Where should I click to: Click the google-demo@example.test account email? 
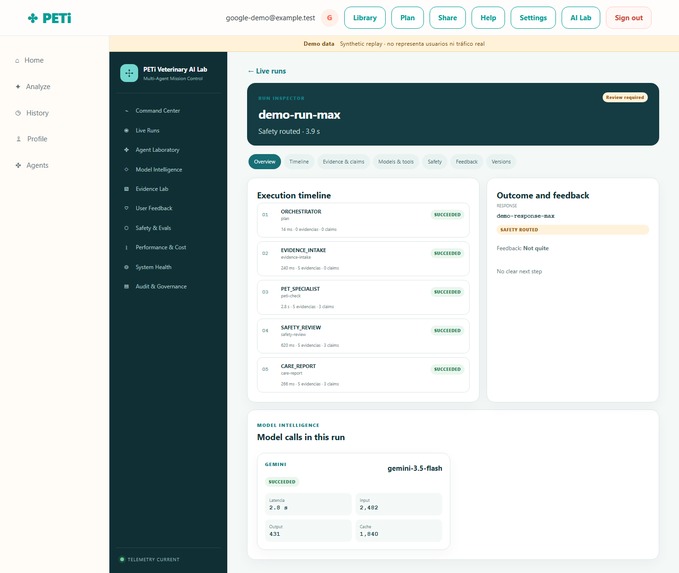click(270, 18)
